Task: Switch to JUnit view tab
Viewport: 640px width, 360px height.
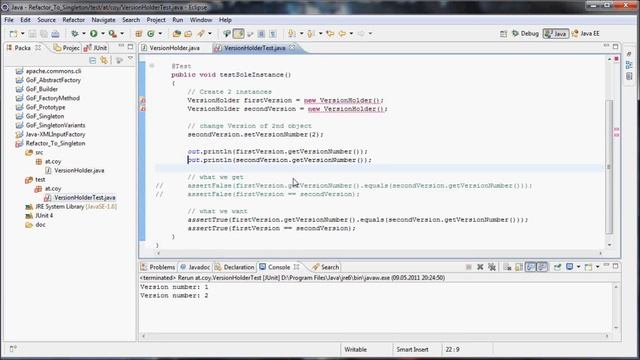Action: 96,48
